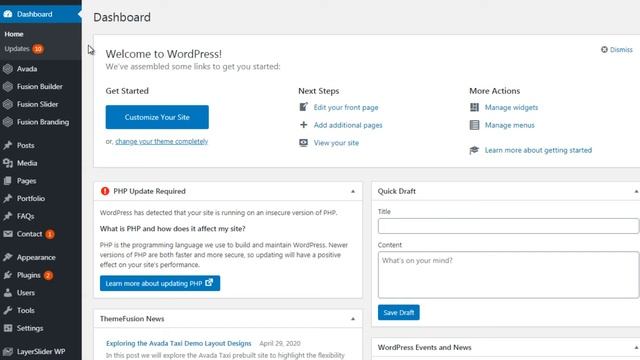Viewport: 640px width, 360px height.
Task: Open Learn more about getting started link
Action: click(x=538, y=150)
